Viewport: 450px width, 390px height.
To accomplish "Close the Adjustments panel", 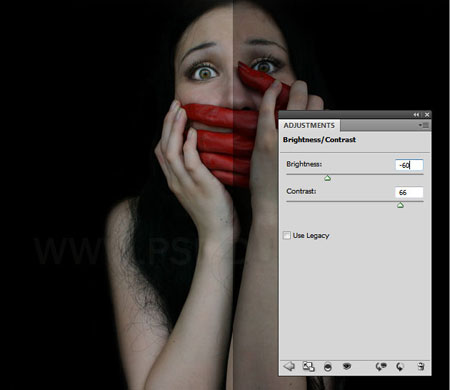I will [427, 115].
